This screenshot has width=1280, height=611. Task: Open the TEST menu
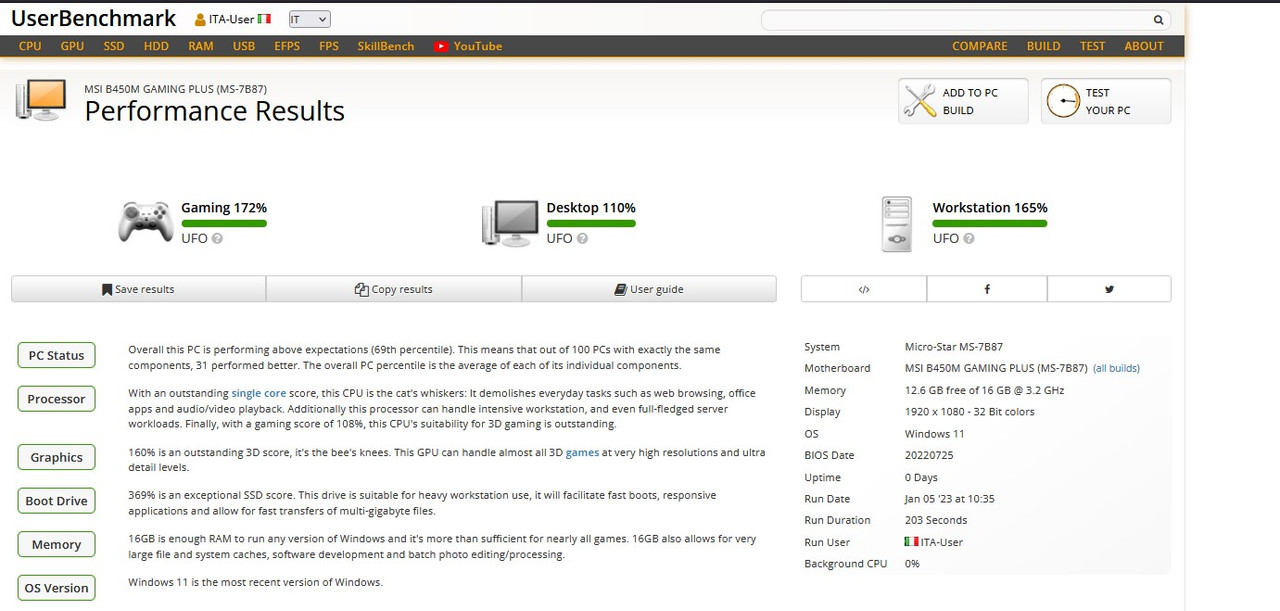coord(1093,46)
